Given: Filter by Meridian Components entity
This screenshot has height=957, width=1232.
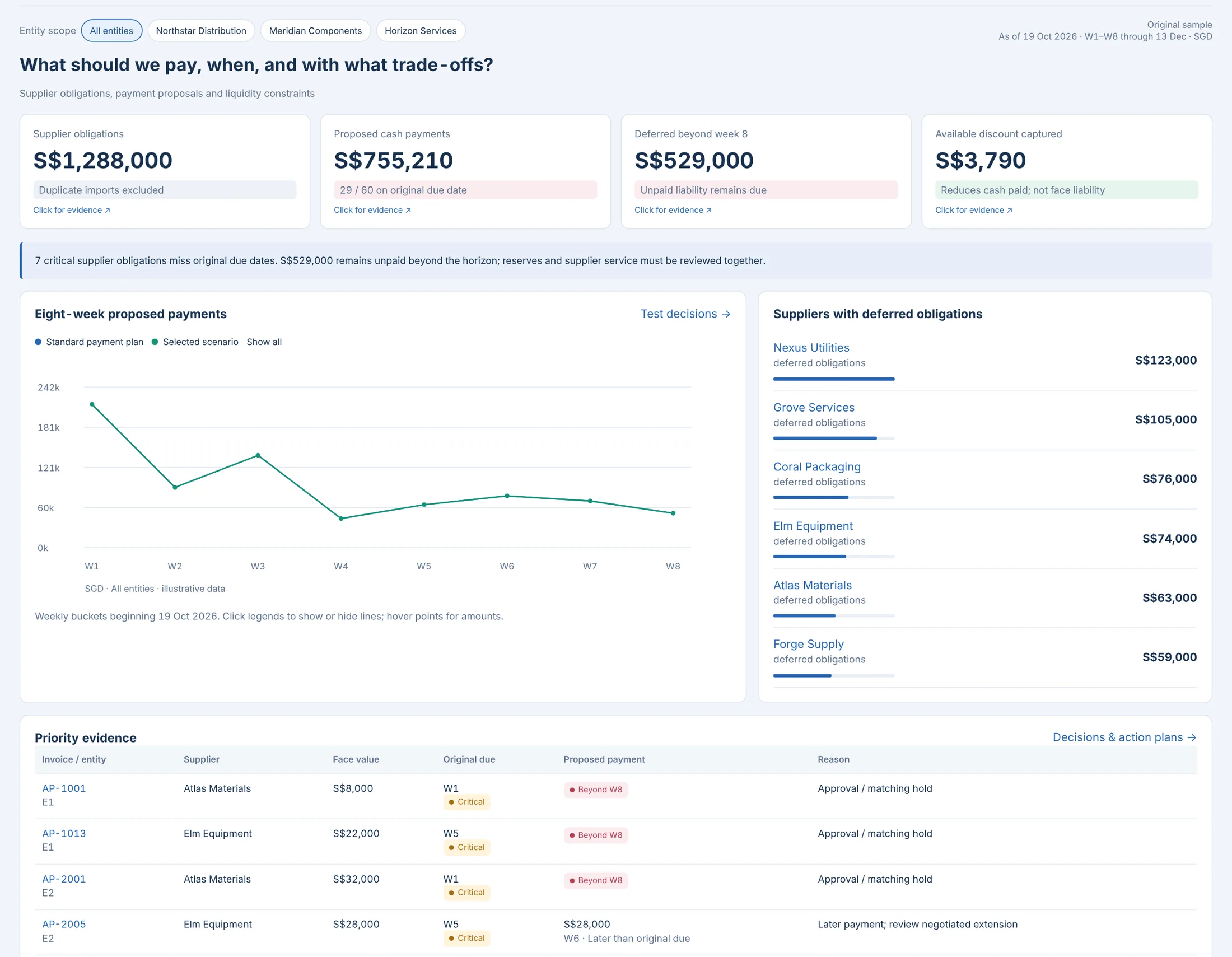Looking at the screenshot, I should [315, 30].
